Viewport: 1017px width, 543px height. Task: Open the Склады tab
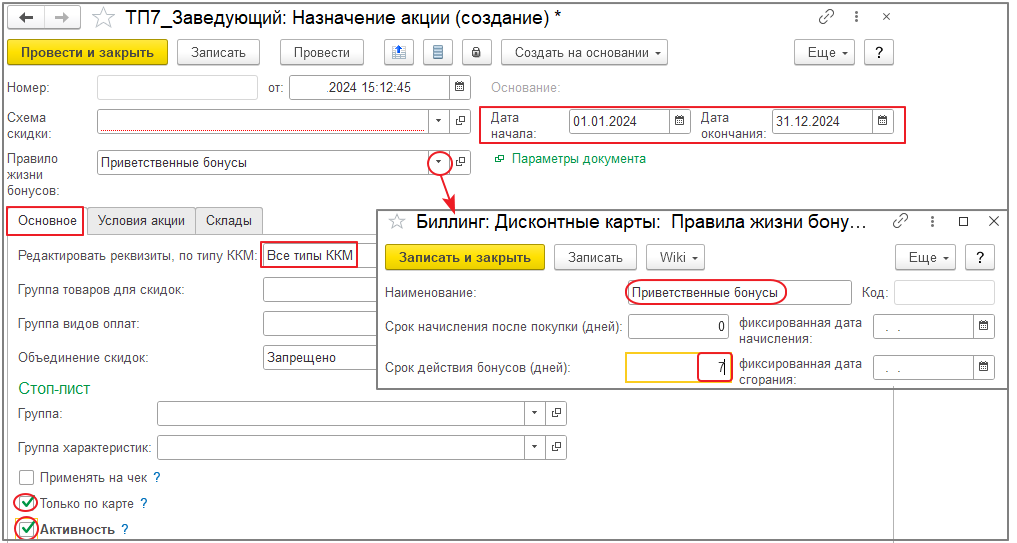point(229,220)
